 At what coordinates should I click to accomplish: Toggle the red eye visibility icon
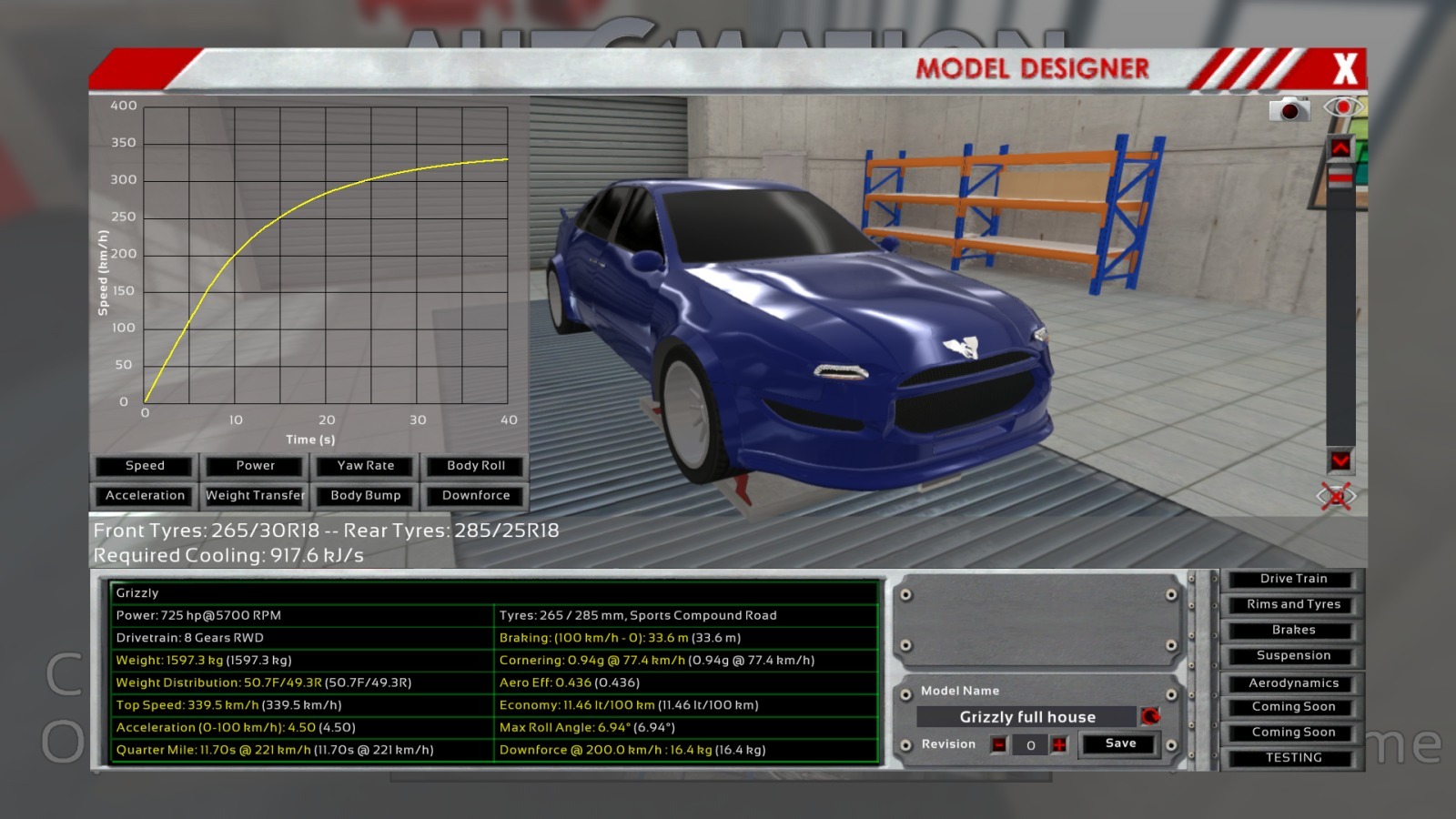coord(1342,107)
